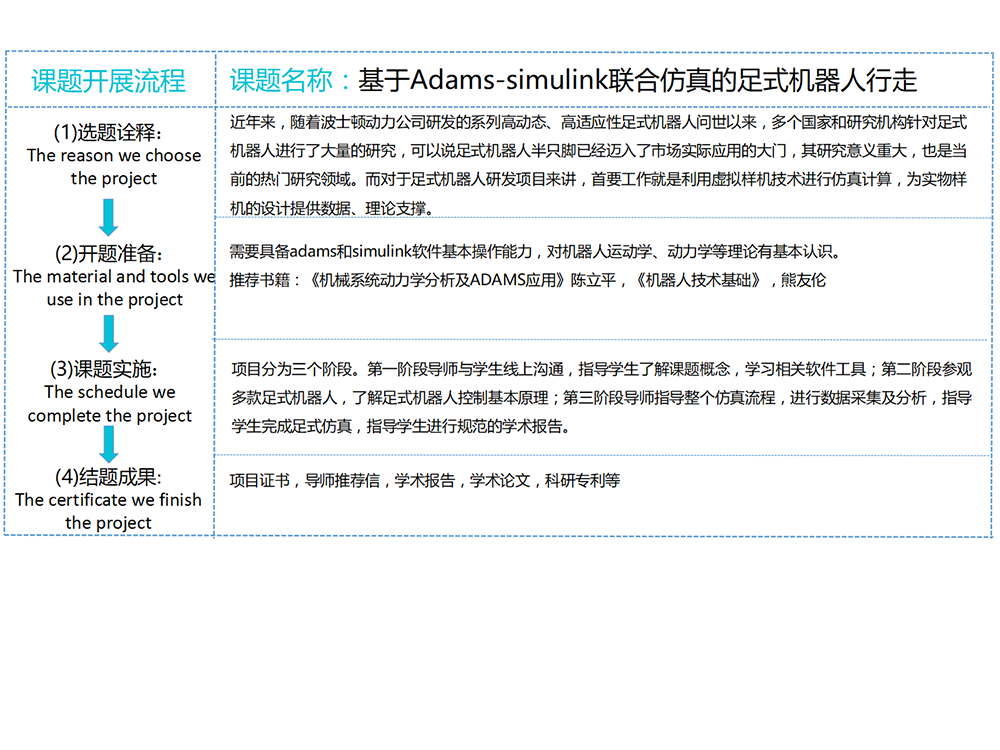Image resolution: width=1000 pixels, height=750 pixels.
Task: Click the book title "《机械系统动力学分析及ADAMS应用》"
Action: click(437, 280)
